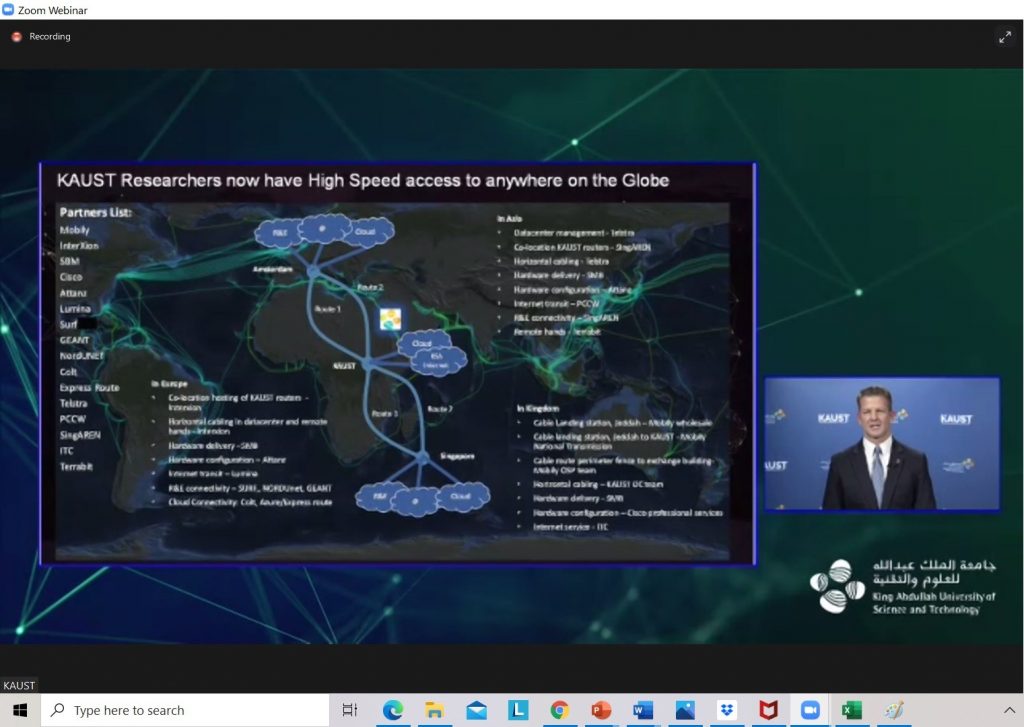Select 'SingAREN' in the Partners list
This screenshot has width=1024, height=727.
(80, 435)
